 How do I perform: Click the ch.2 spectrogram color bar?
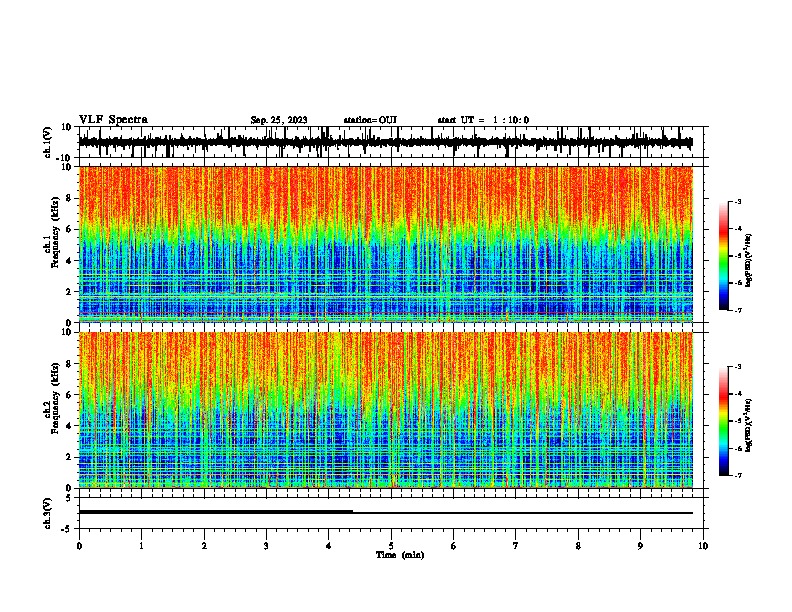point(724,421)
